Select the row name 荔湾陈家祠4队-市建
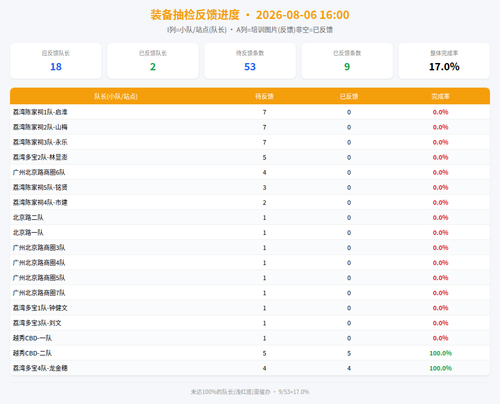This screenshot has width=500, height=404. 40,202
